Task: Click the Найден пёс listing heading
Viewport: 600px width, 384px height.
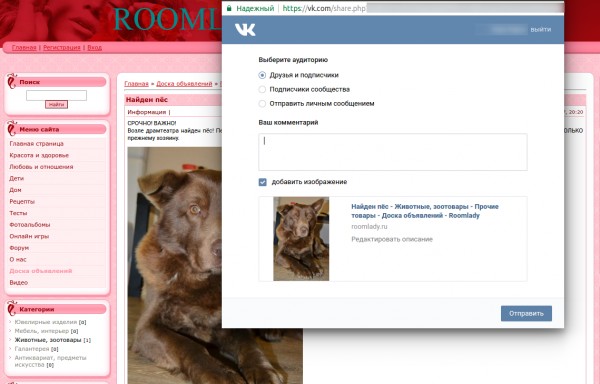Action: (147, 100)
